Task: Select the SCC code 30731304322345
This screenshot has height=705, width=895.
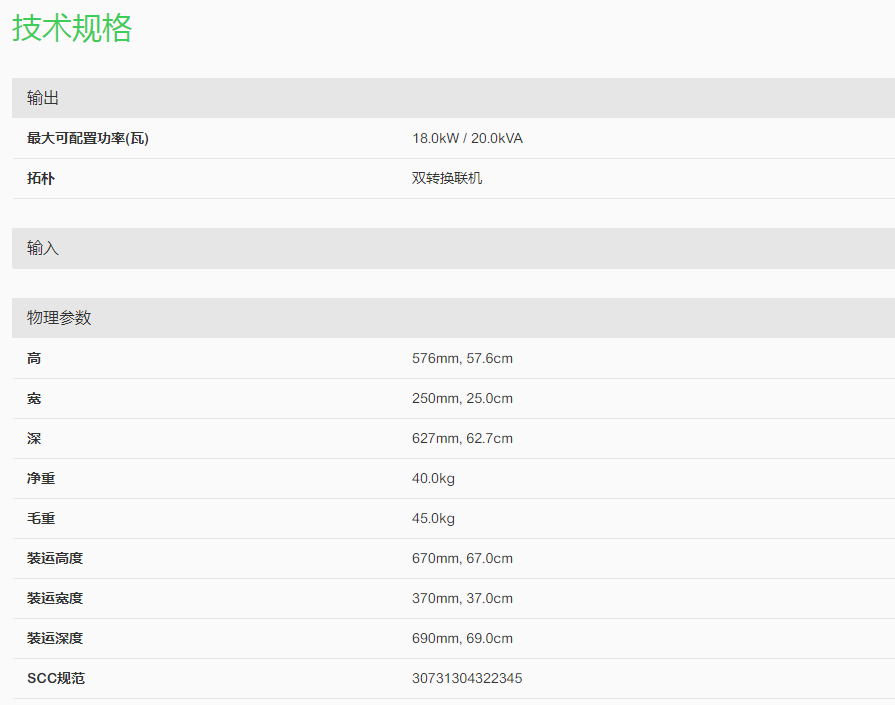Action: click(467, 678)
